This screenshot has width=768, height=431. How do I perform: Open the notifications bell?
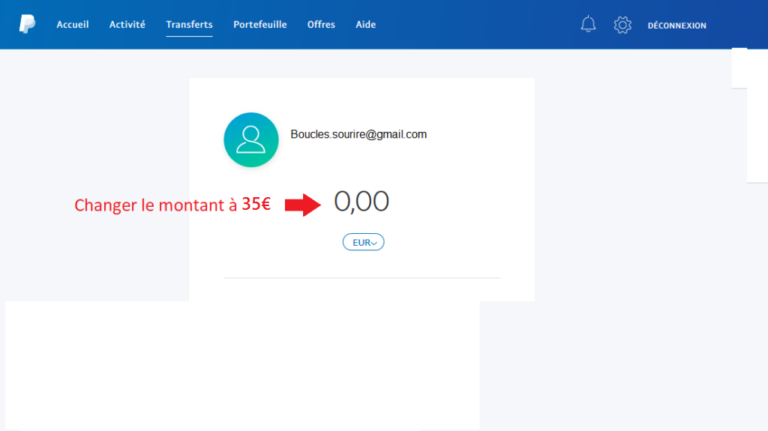pyautogui.click(x=588, y=24)
